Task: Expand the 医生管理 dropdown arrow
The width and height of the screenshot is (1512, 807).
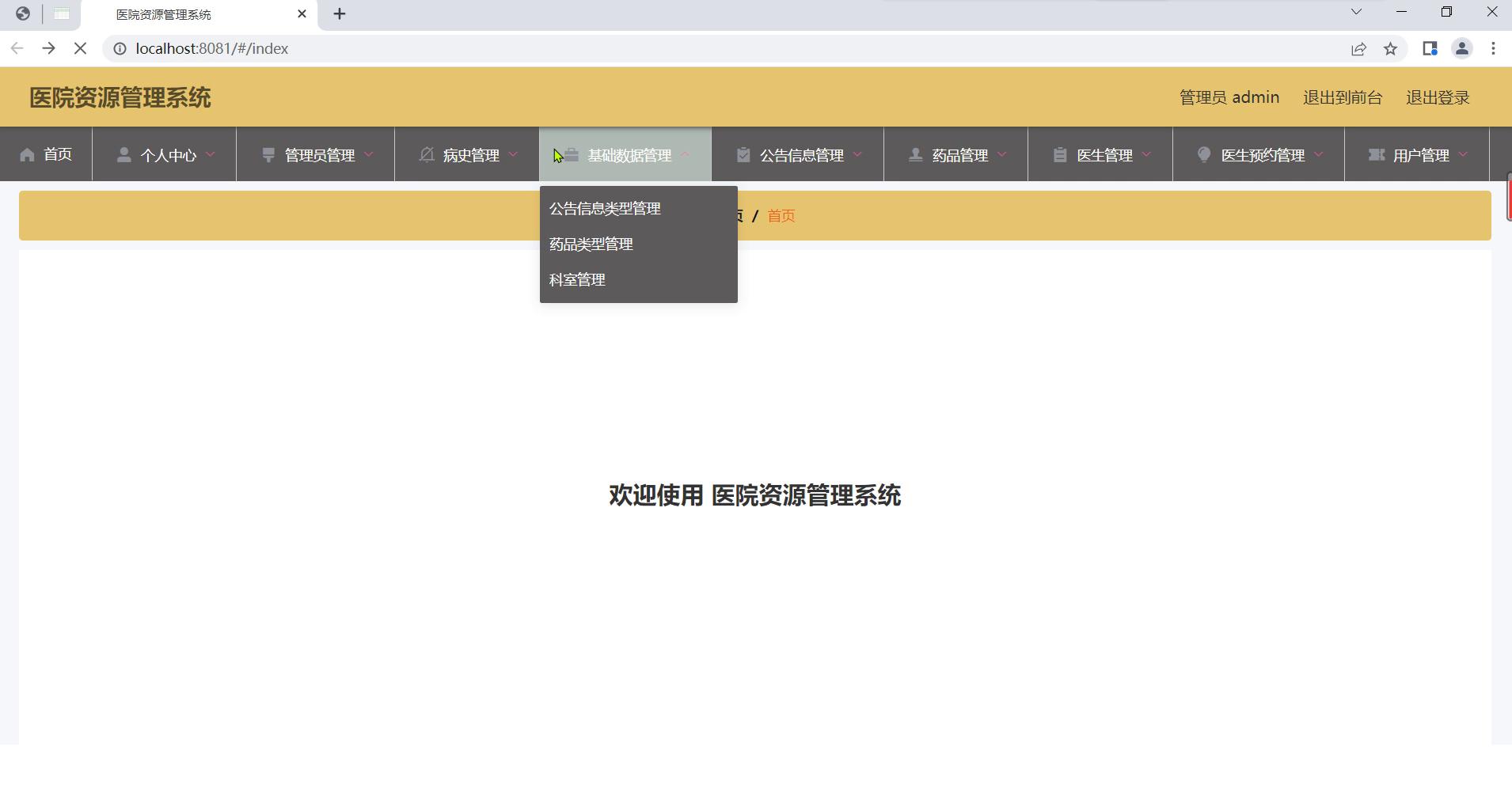Action: click(x=1147, y=155)
